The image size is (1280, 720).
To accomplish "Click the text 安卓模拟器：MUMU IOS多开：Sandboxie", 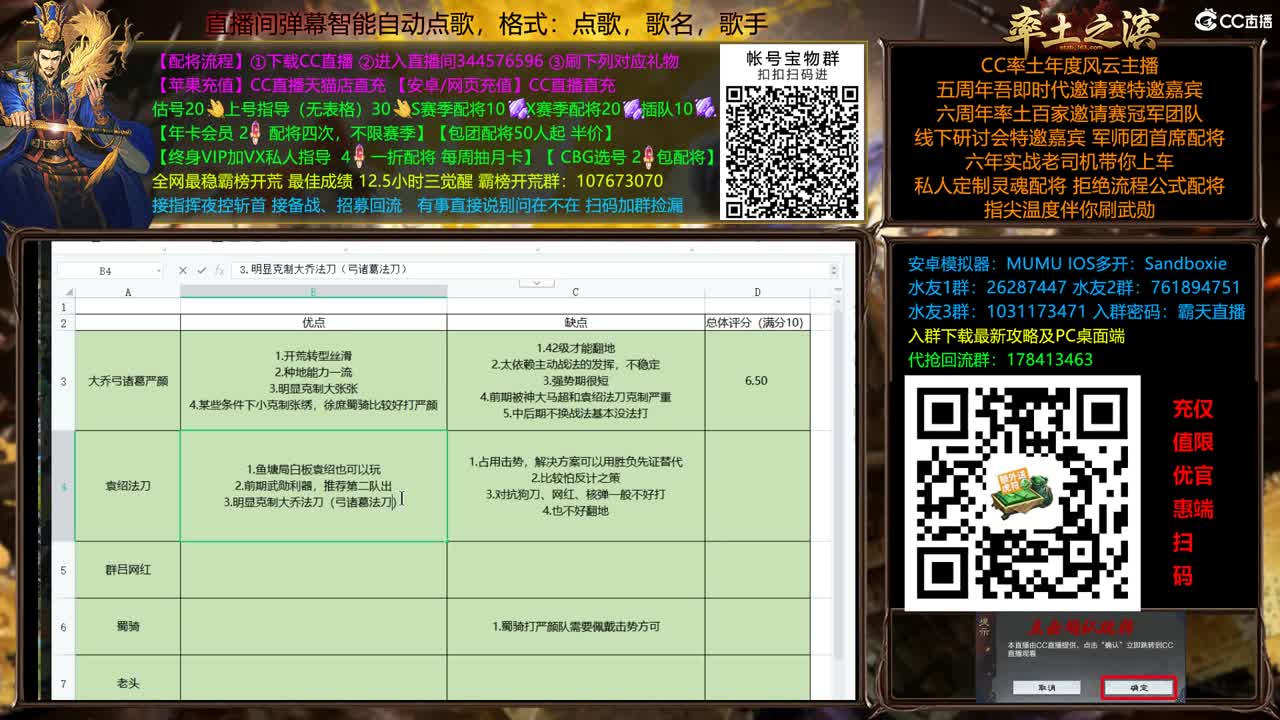I will pyautogui.click(x=1067, y=264).
